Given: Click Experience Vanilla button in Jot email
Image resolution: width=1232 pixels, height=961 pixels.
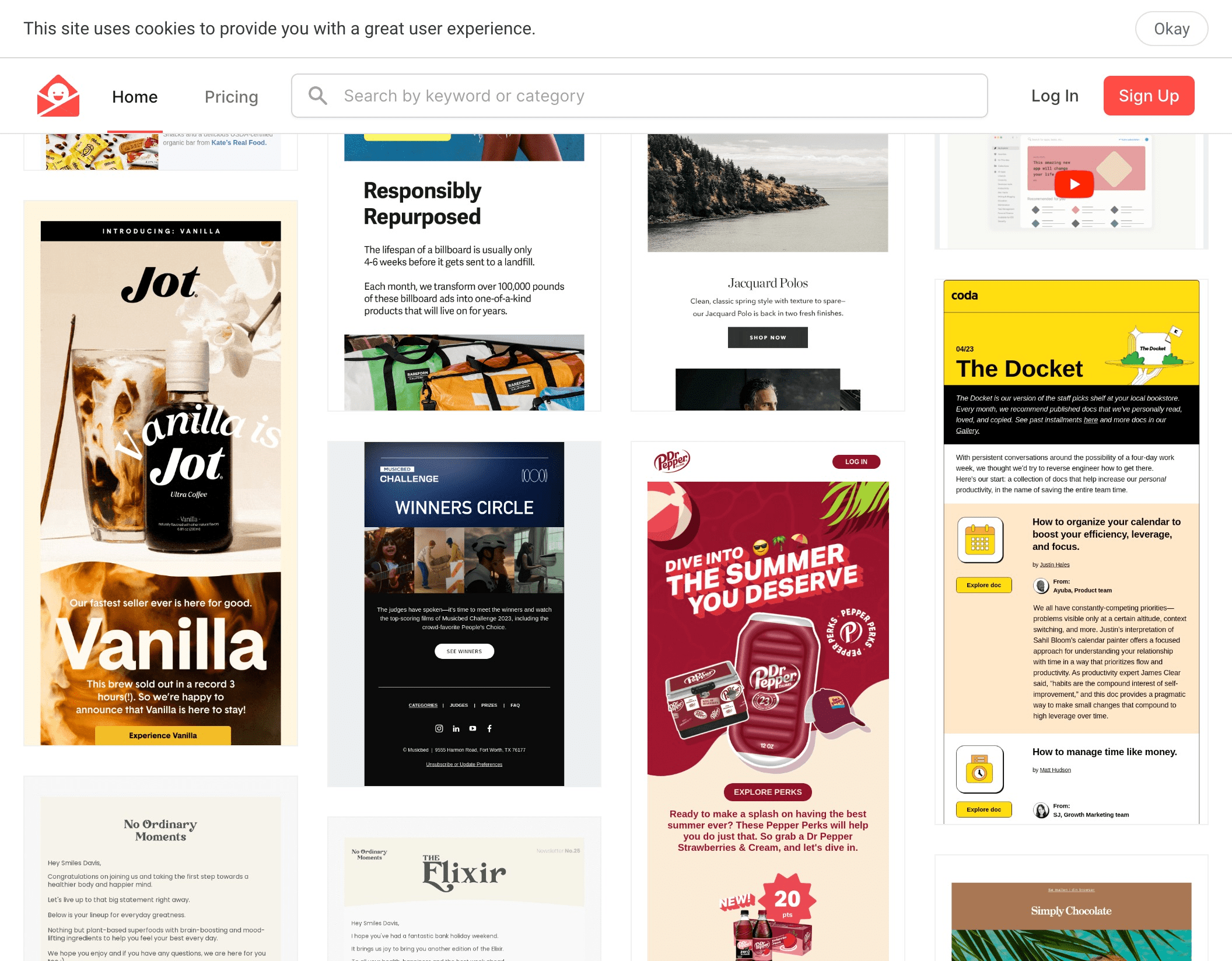Looking at the screenshot, I should pos(163,735).
